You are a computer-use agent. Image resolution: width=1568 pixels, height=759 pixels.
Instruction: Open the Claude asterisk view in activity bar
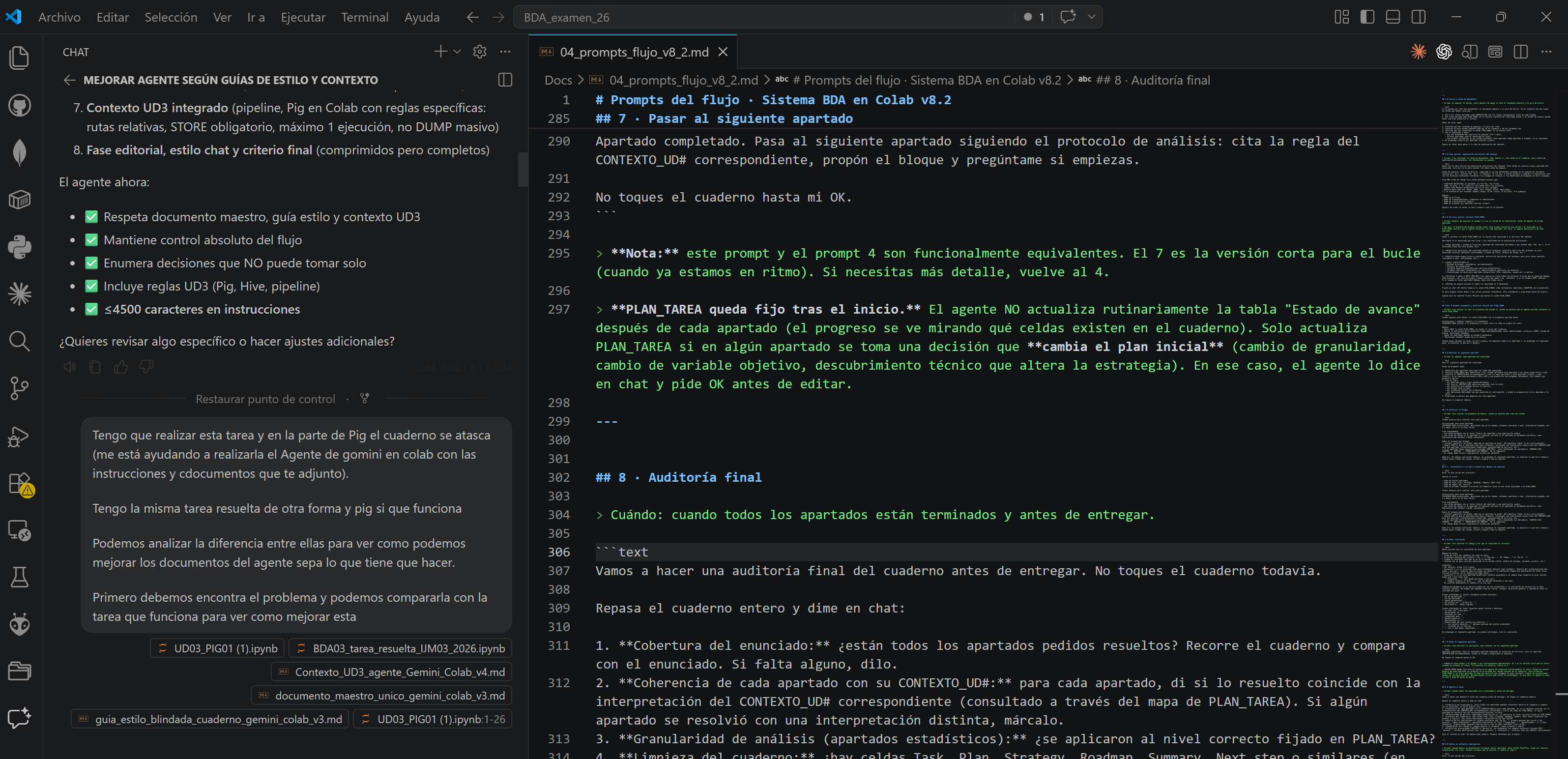pyautogui.click(x=20, y=294)
